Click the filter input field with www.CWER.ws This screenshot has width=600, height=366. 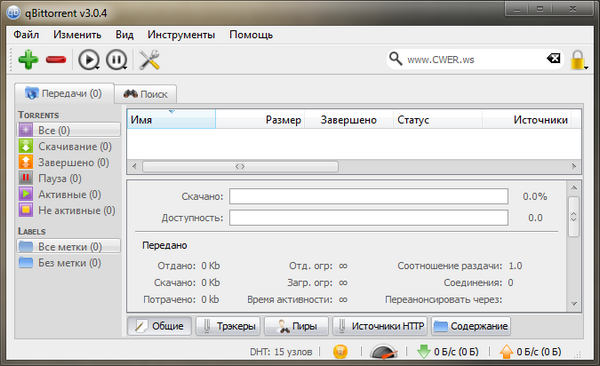point(474,60)
